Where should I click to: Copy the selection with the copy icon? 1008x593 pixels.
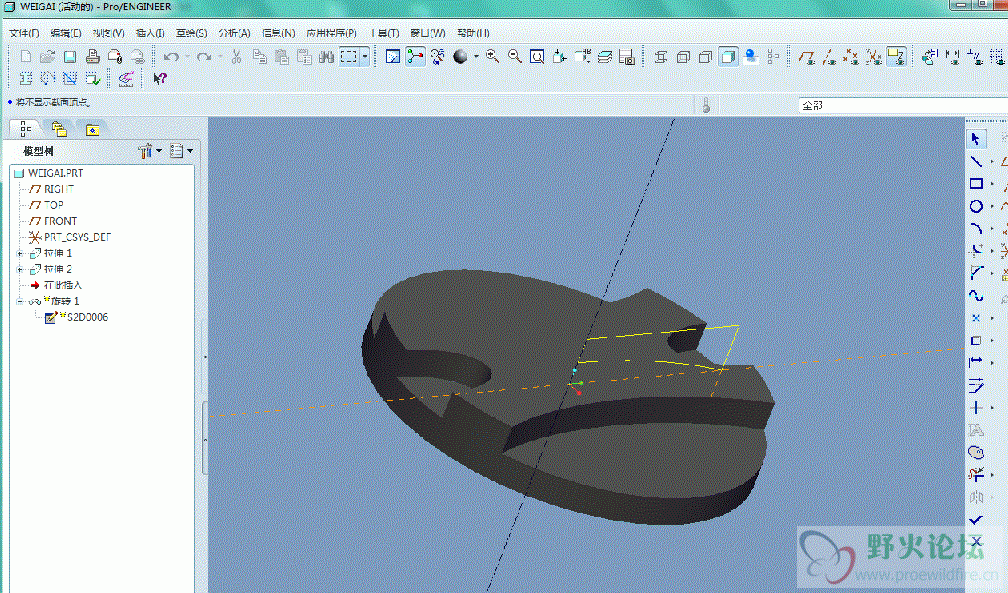[x=260, y=57]
